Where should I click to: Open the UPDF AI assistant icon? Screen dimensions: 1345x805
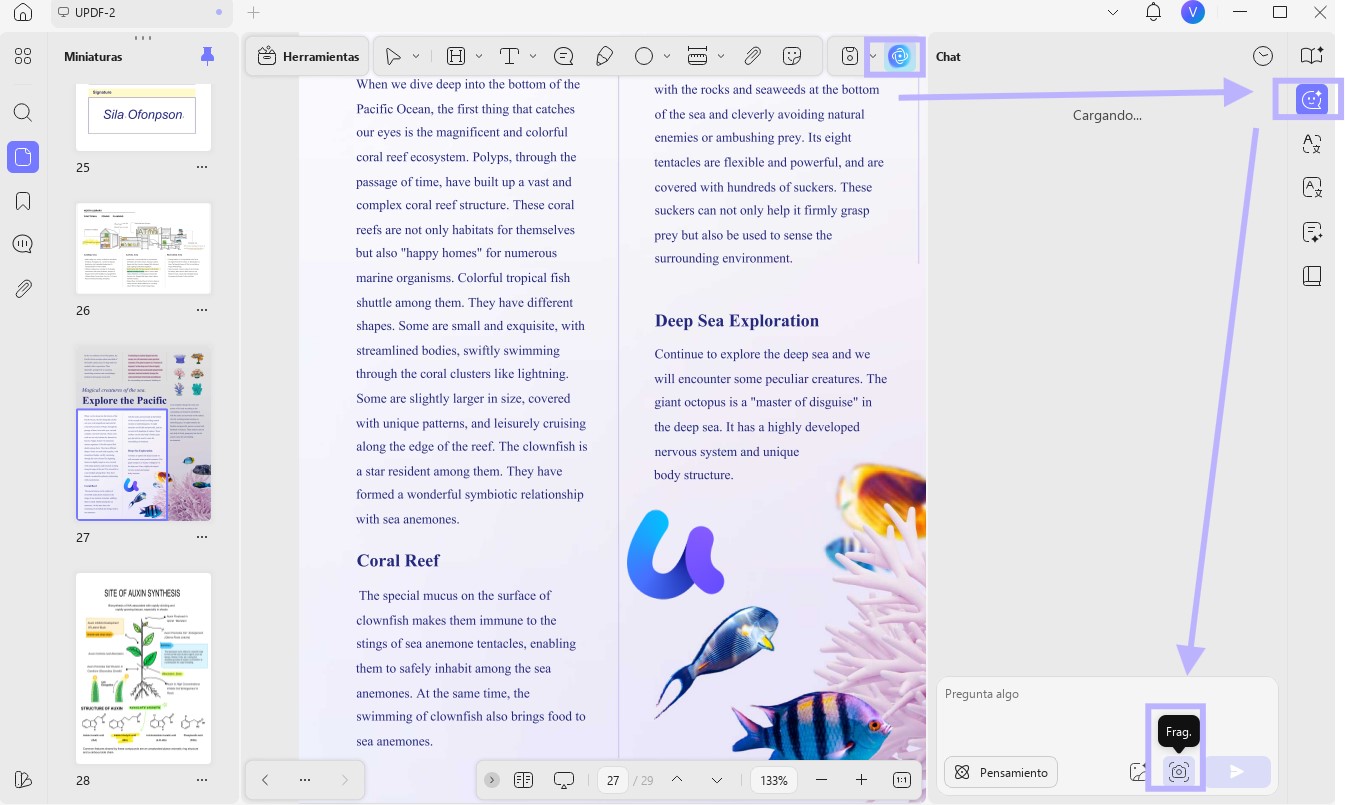click(899, 56)
